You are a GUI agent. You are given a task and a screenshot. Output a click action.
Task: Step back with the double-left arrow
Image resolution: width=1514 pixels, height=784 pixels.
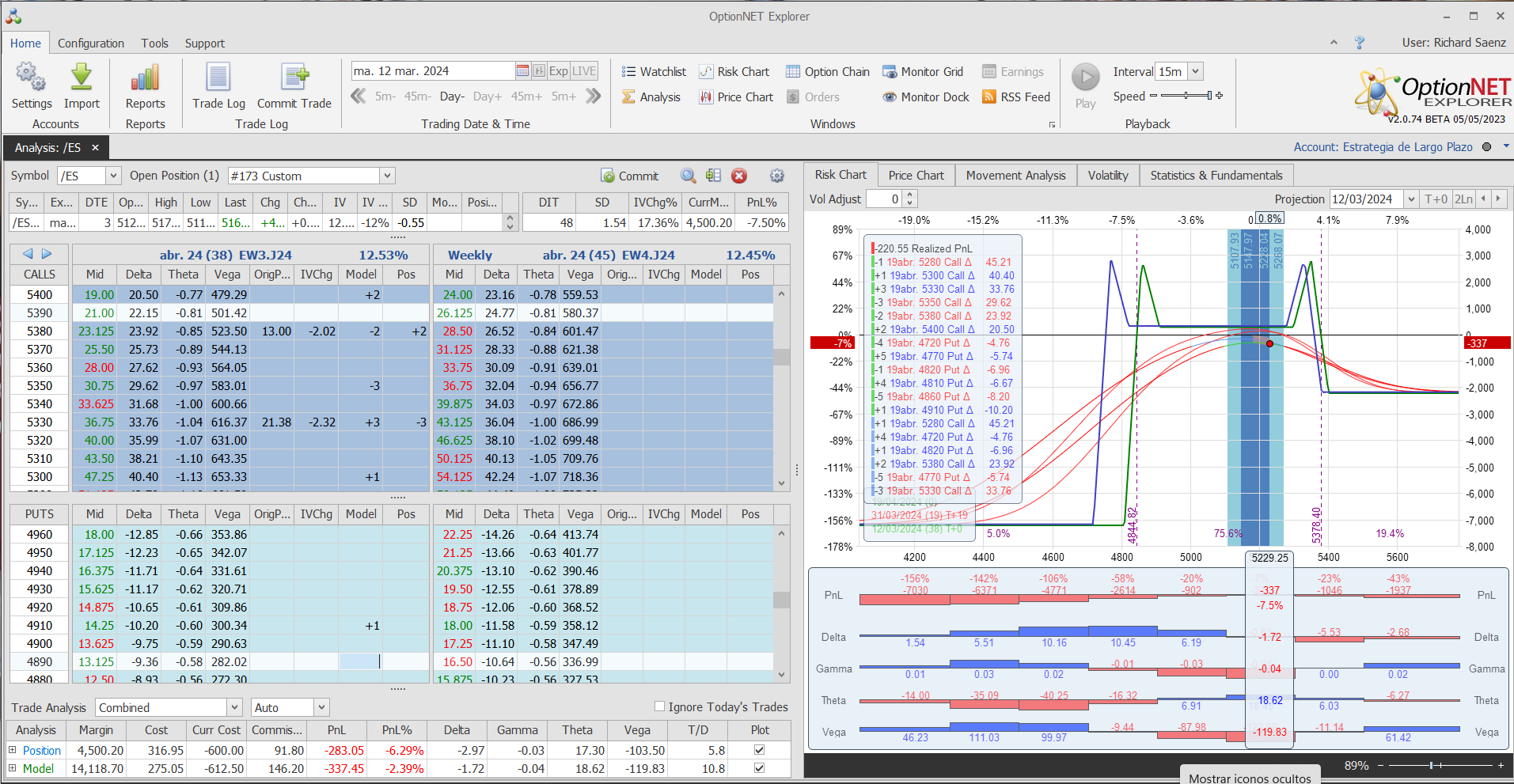[x=359, y=97]
